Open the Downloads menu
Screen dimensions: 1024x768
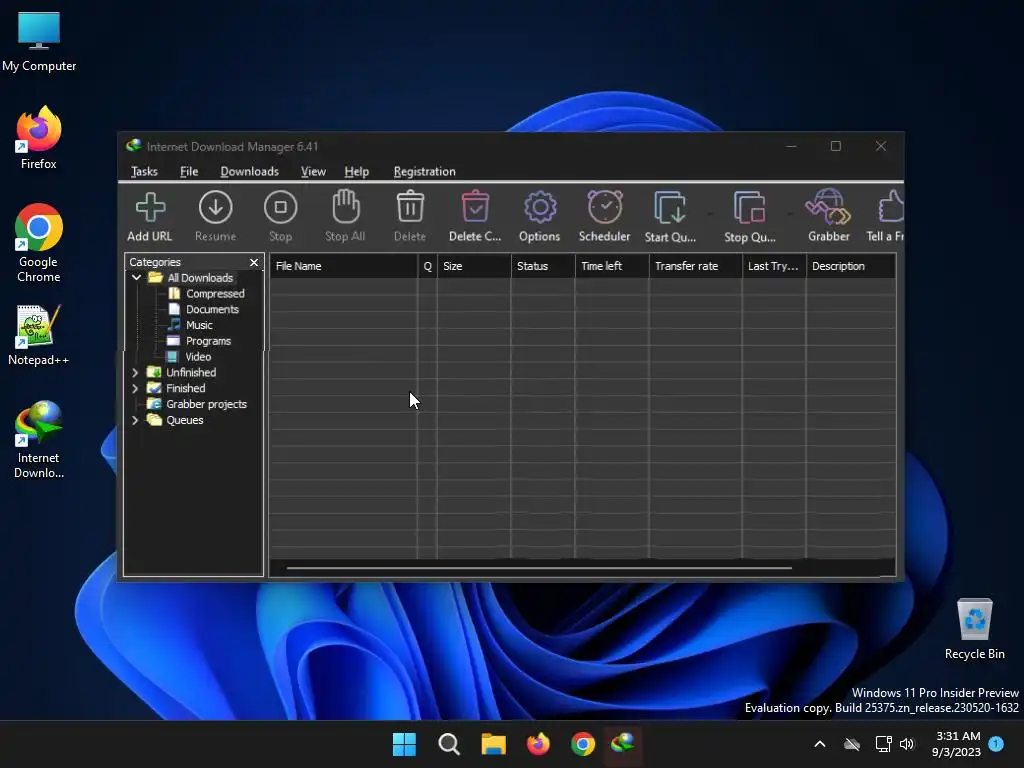249,171
